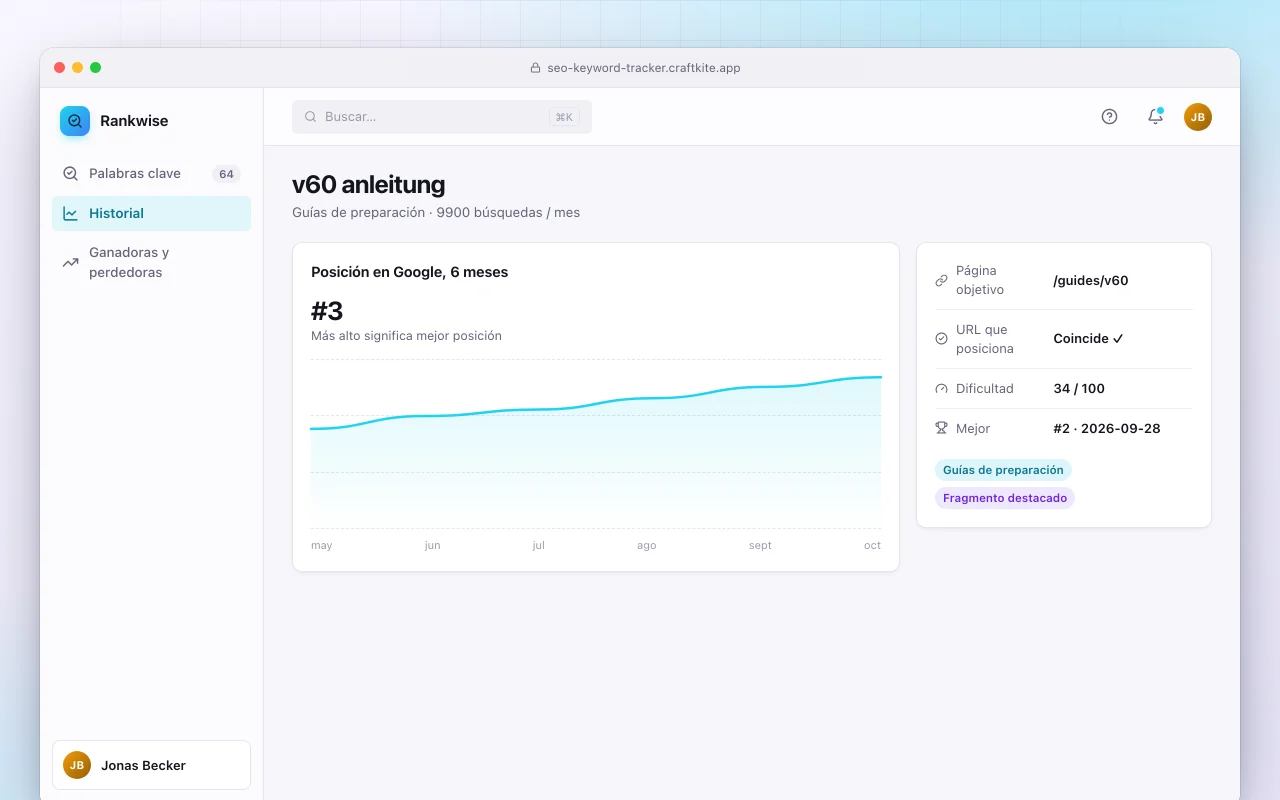Click the ago label on chart axis

(646, 546)
